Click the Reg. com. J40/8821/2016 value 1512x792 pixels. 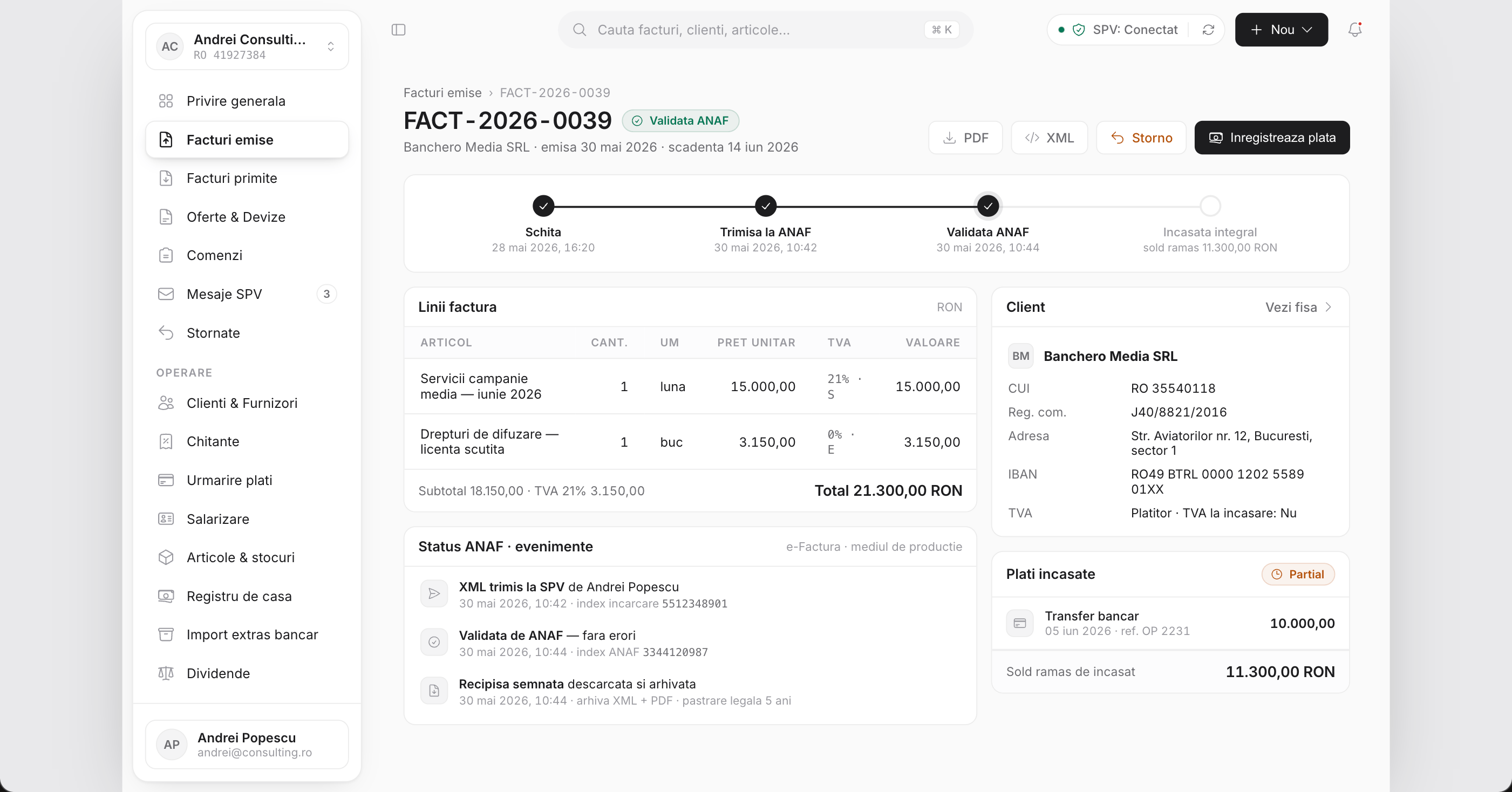[x=1179, y=412]
